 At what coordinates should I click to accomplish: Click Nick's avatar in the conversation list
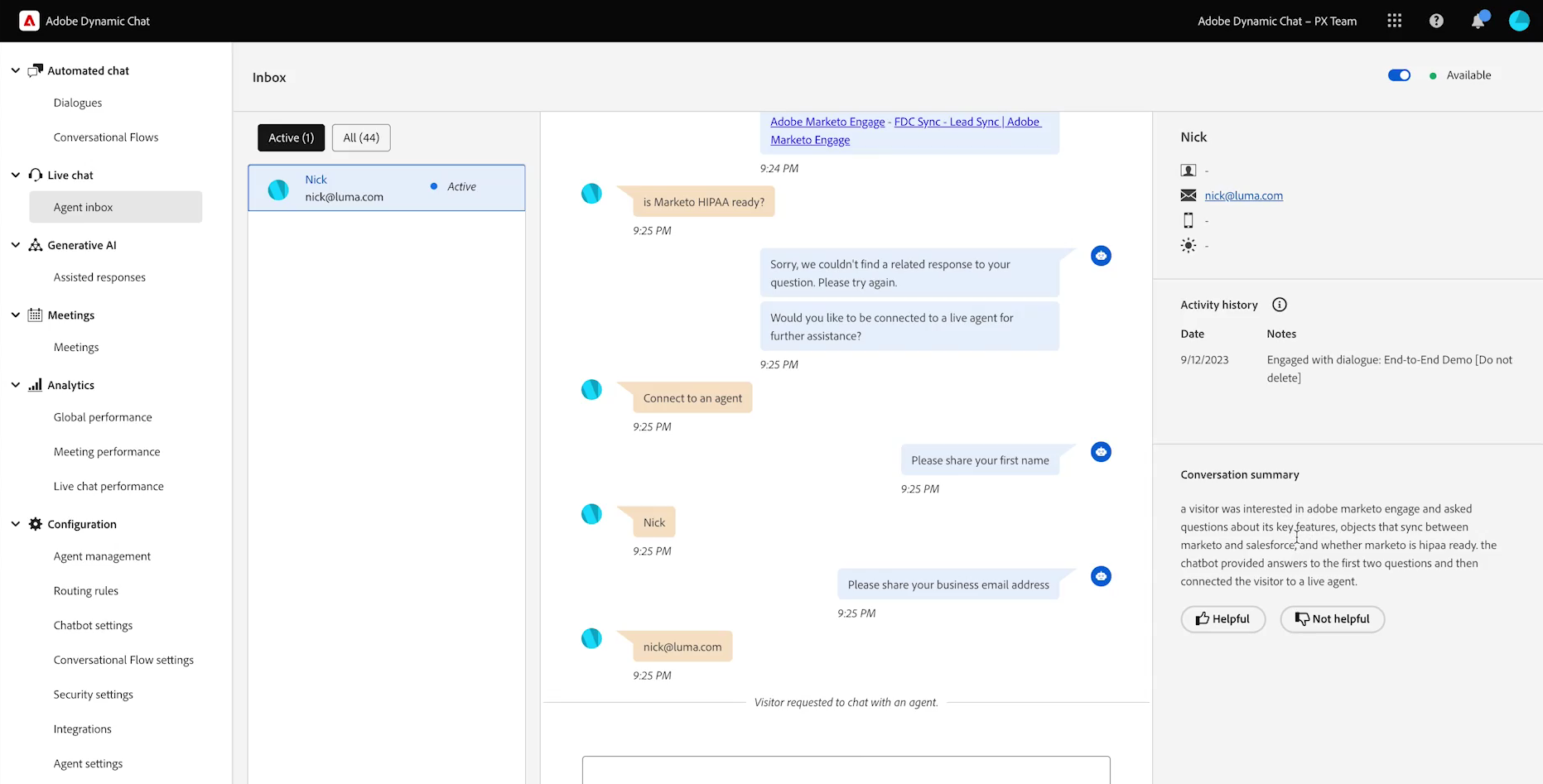[278, 190]
